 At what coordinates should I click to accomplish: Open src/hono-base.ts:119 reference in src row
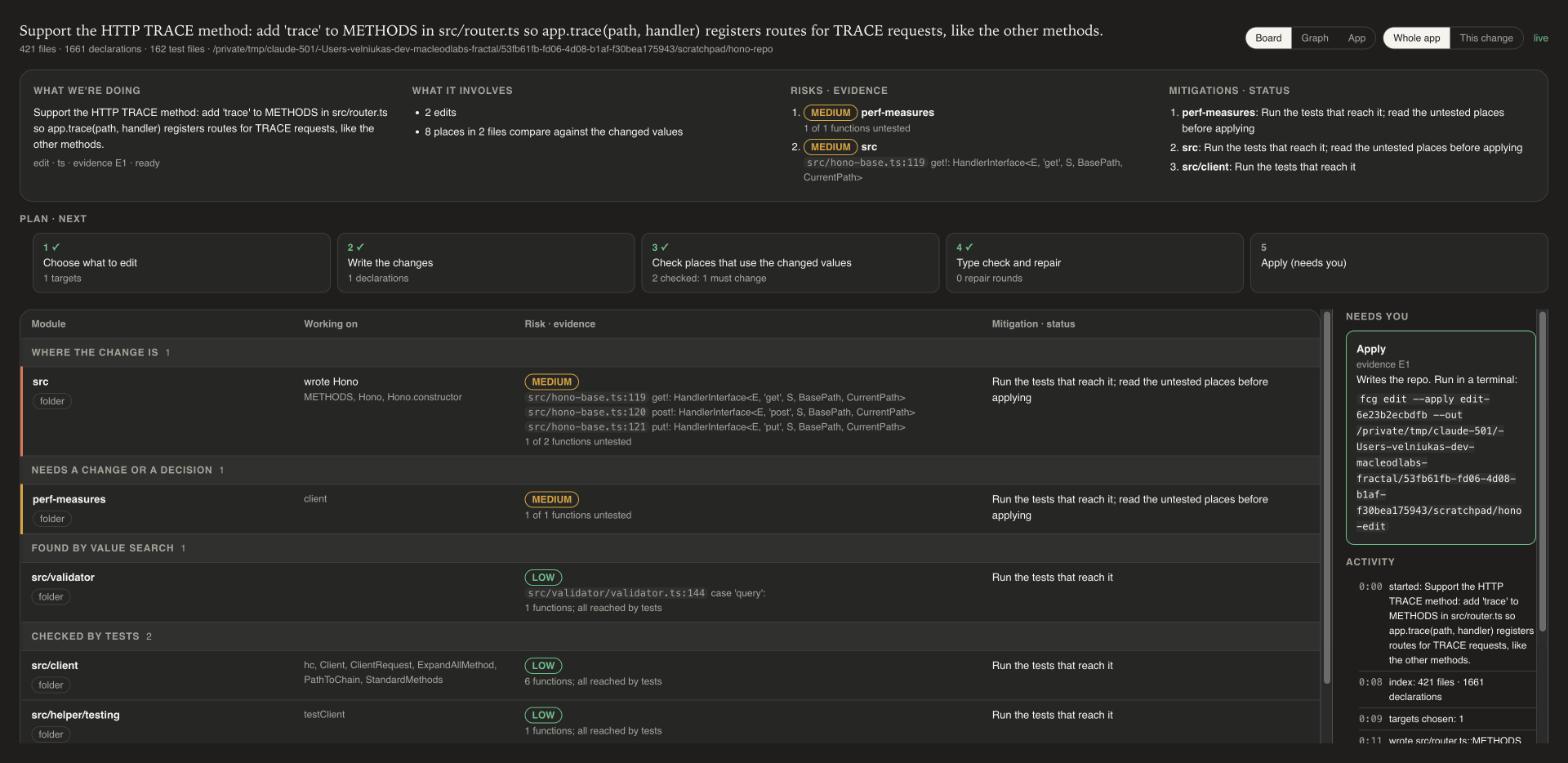(x=587, y=398)
